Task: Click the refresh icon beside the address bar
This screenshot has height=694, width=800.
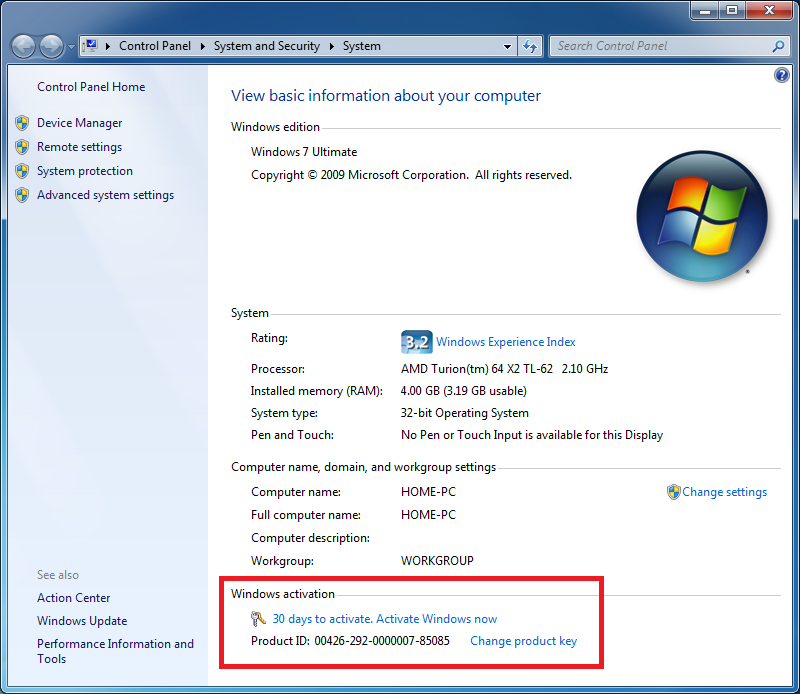Action: coord(530,46)
